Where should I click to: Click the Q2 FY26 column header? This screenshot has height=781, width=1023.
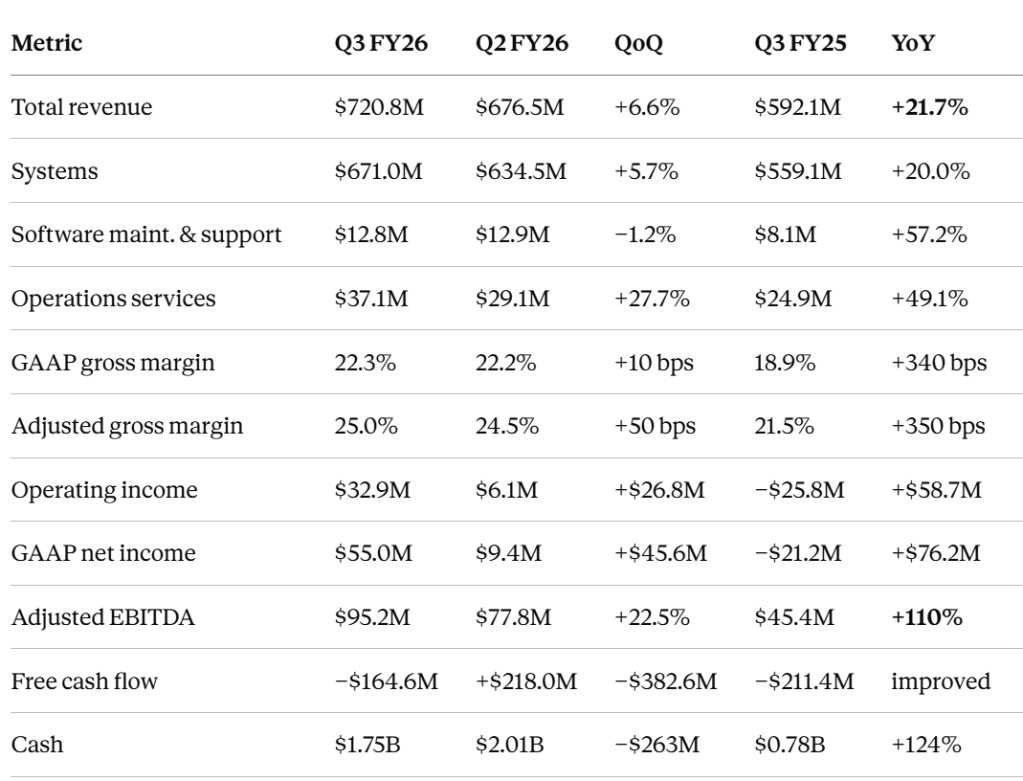tap(521, 43)
